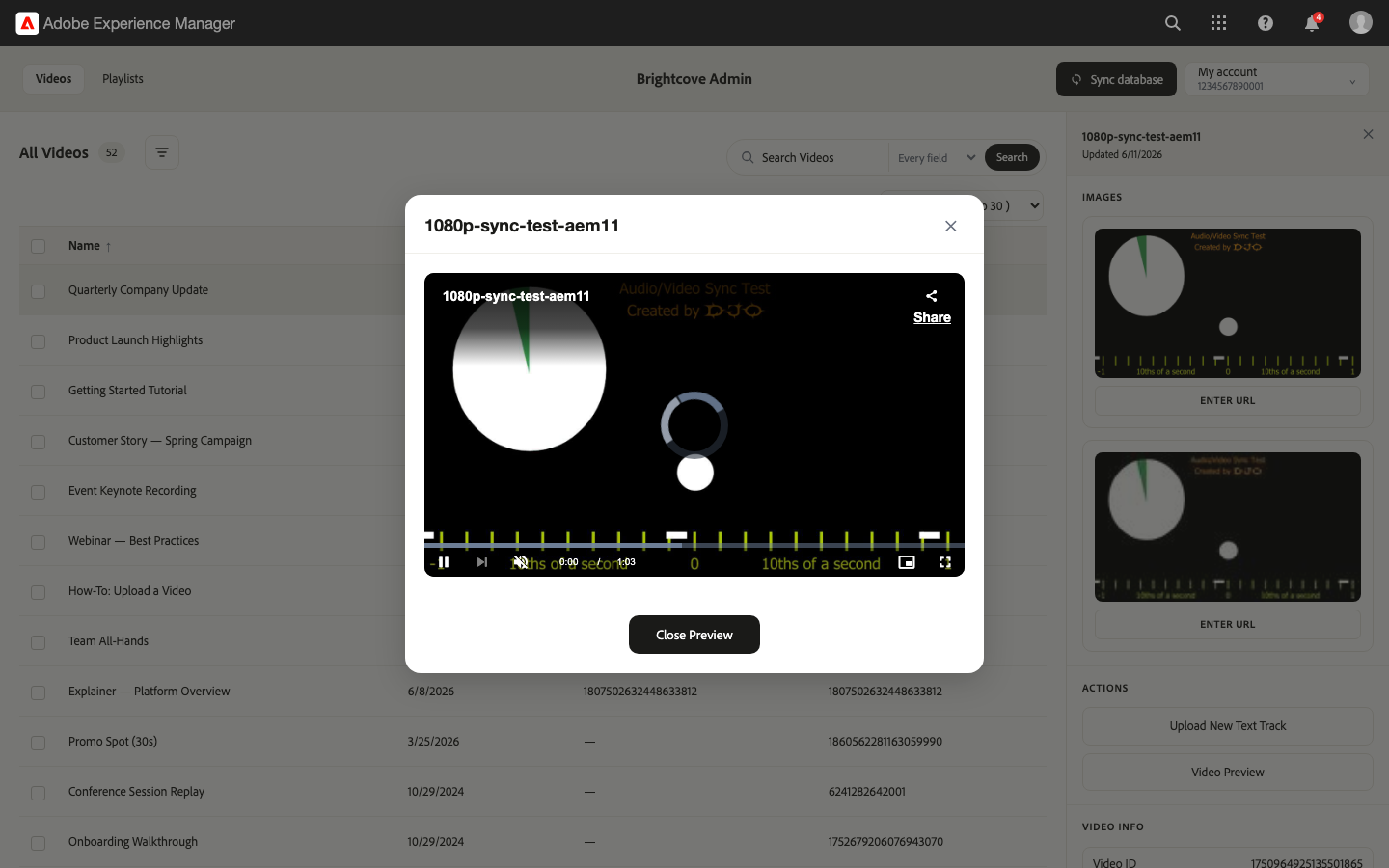
Task: Open the user profile avatar
Action: pyautogui.click(x=1361, y=22)
